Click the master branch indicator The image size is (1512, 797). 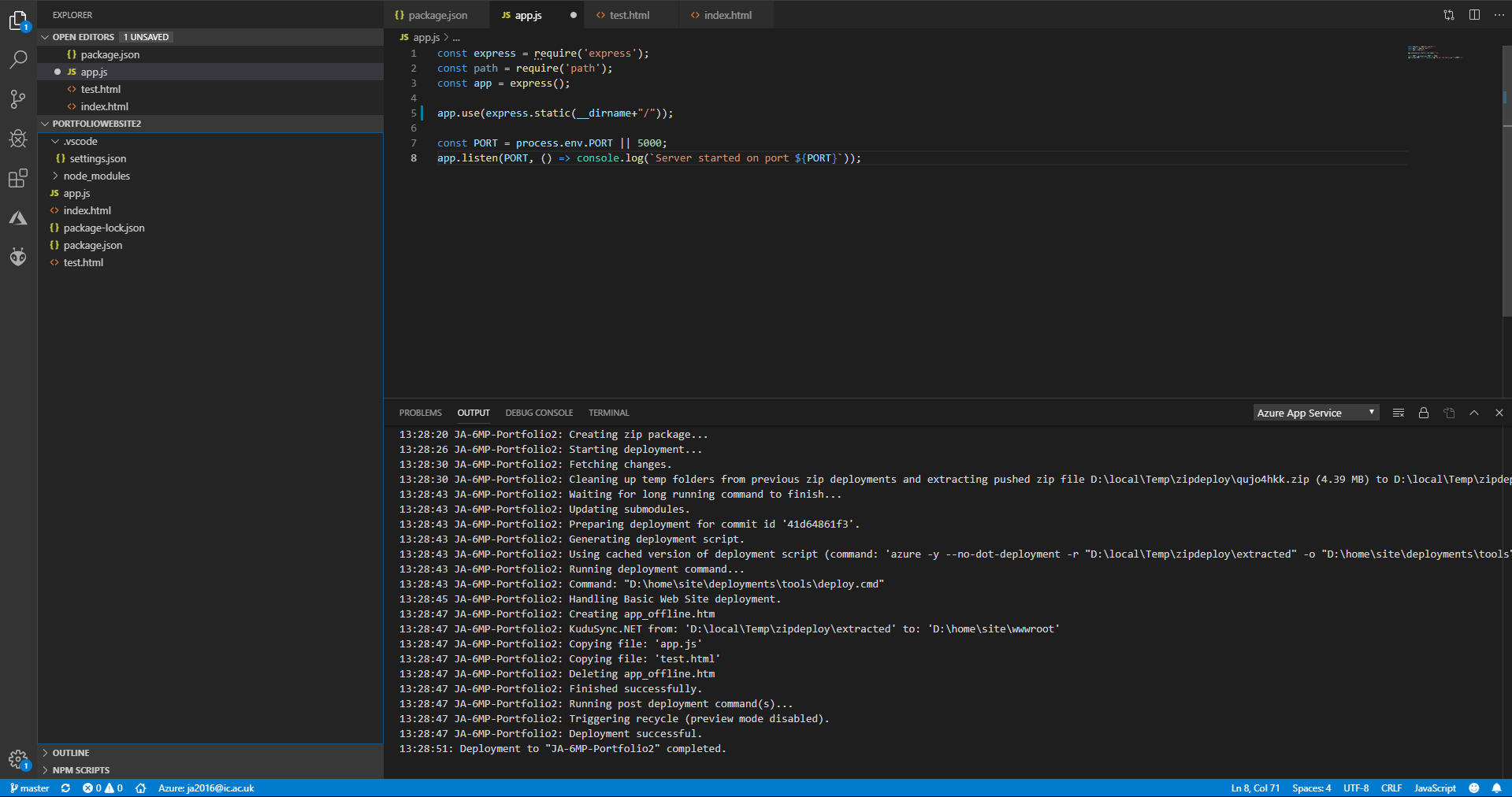[29, 788]
